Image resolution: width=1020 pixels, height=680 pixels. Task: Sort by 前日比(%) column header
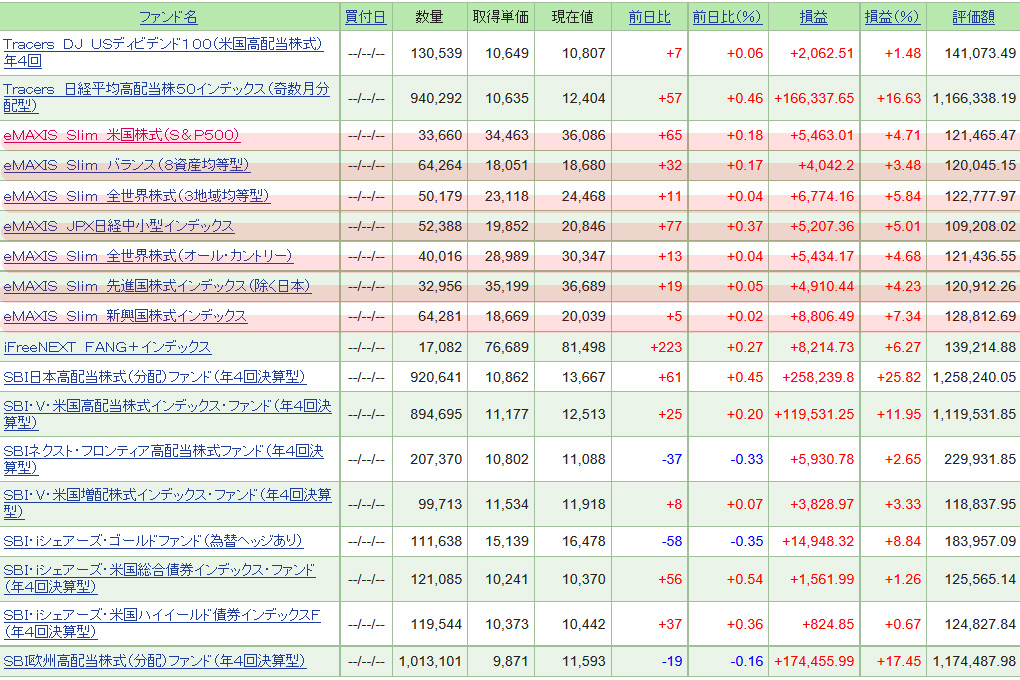point(726,17)
